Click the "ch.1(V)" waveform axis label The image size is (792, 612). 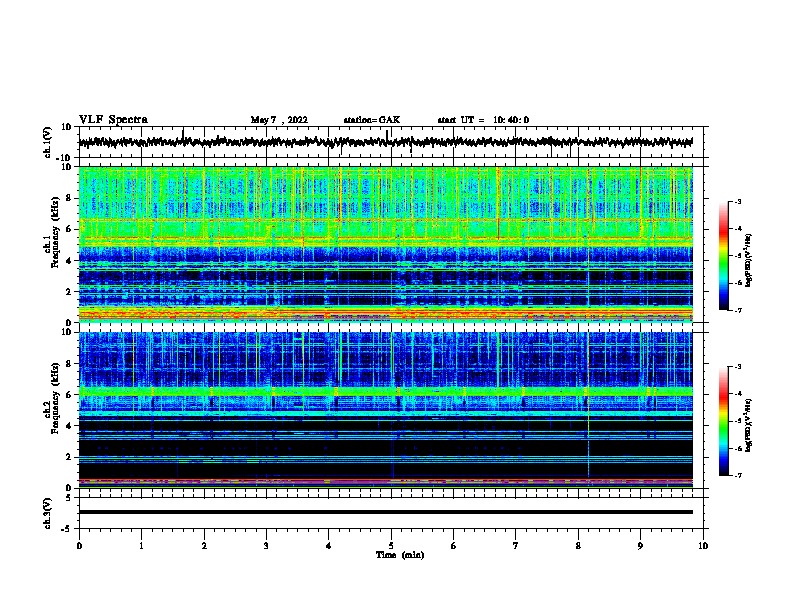(x=47, y=142)
